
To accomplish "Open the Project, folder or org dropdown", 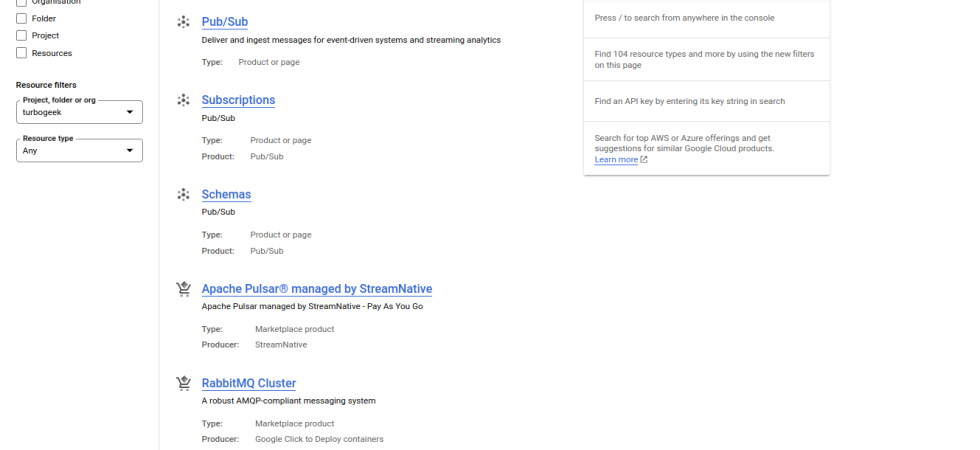I will [x=79, y=112].
